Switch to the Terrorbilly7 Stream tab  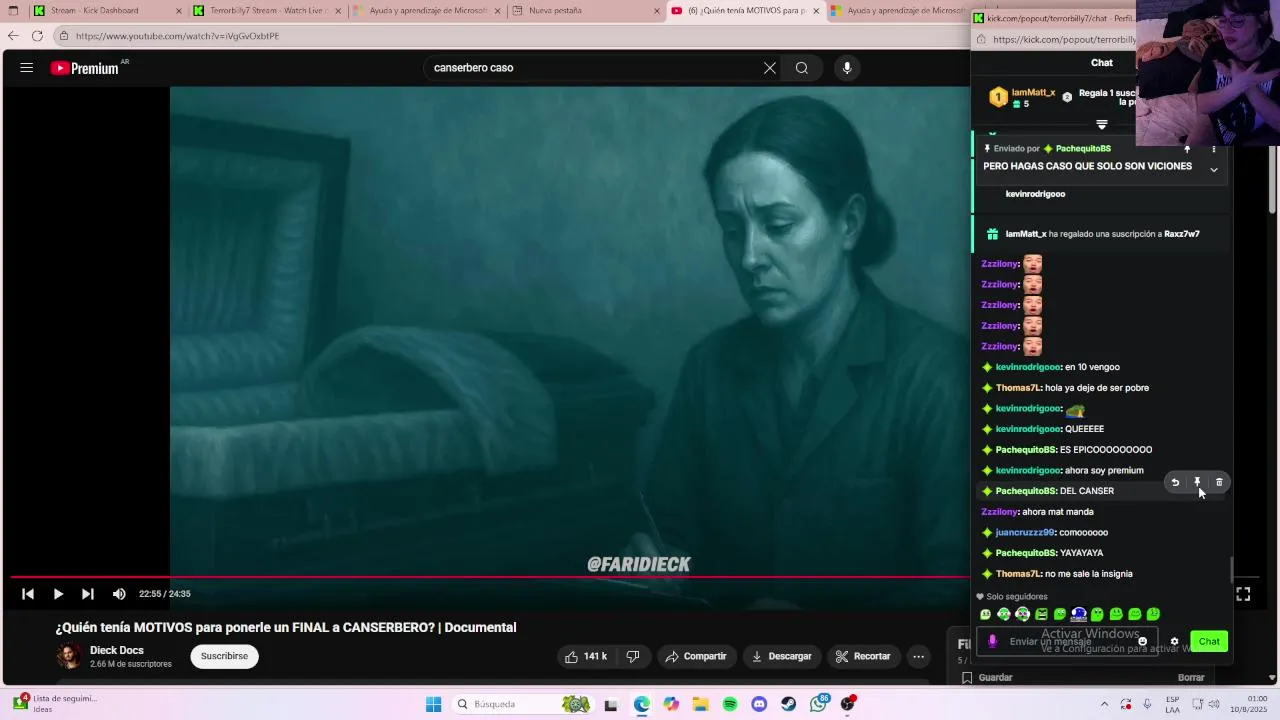267,11
